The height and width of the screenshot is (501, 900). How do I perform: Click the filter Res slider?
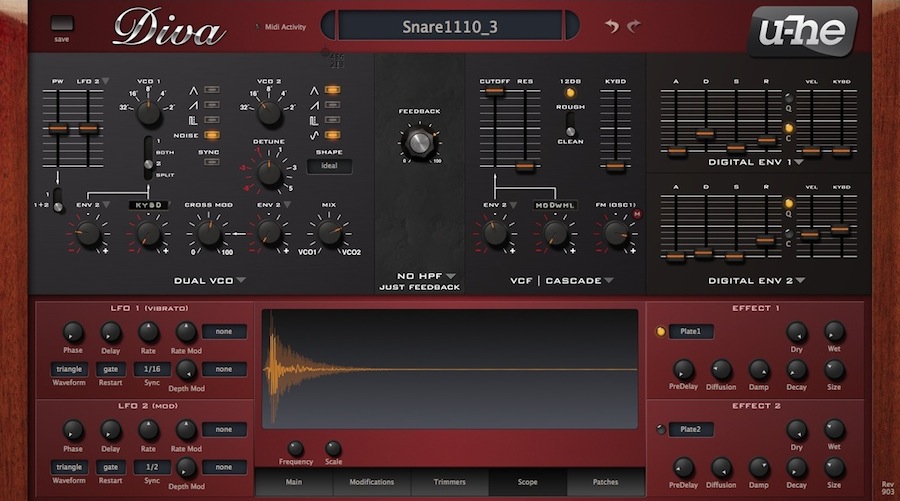524,167
